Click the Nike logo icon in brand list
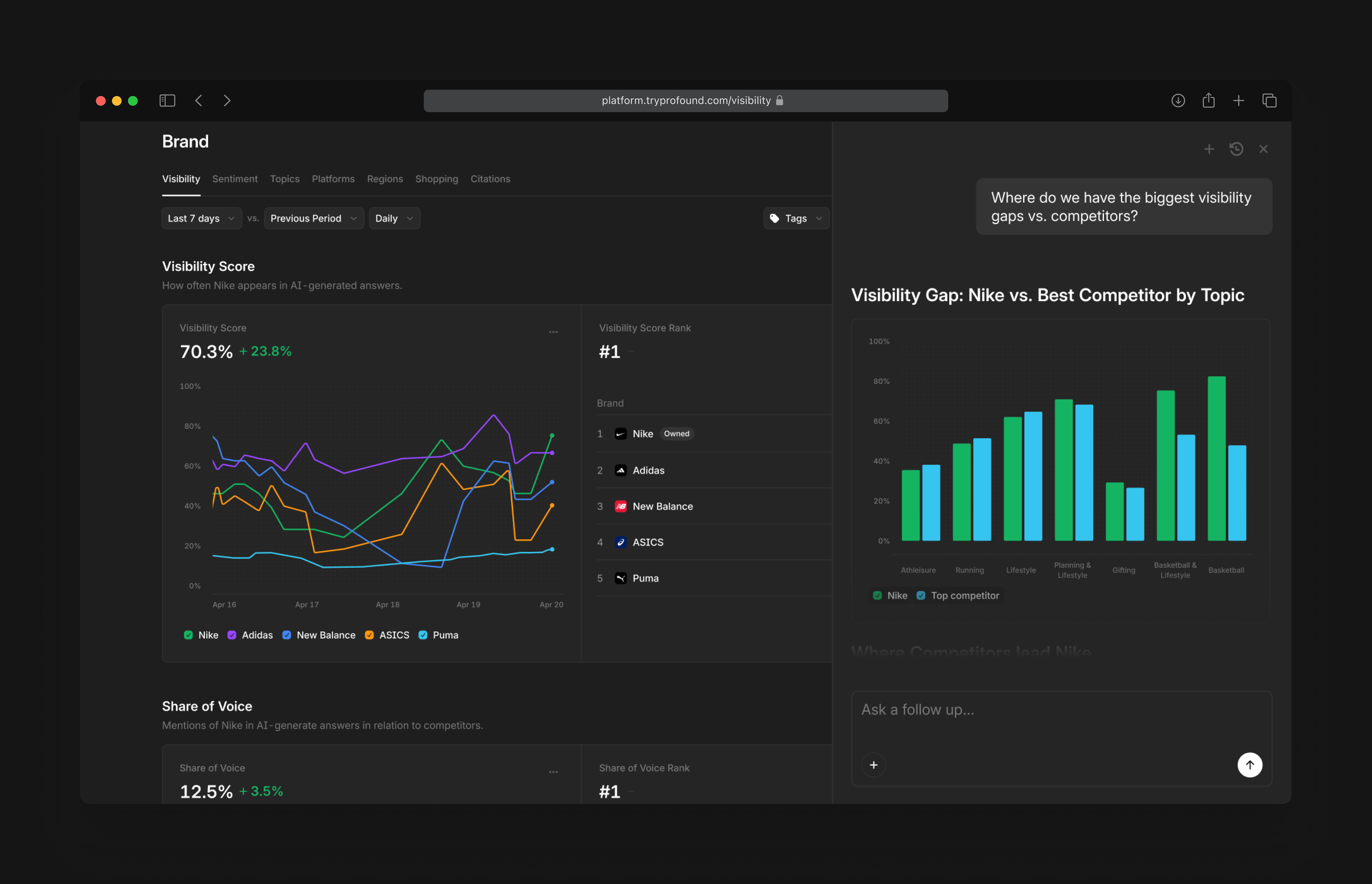 pyautogui.click(x=621, y=434)
